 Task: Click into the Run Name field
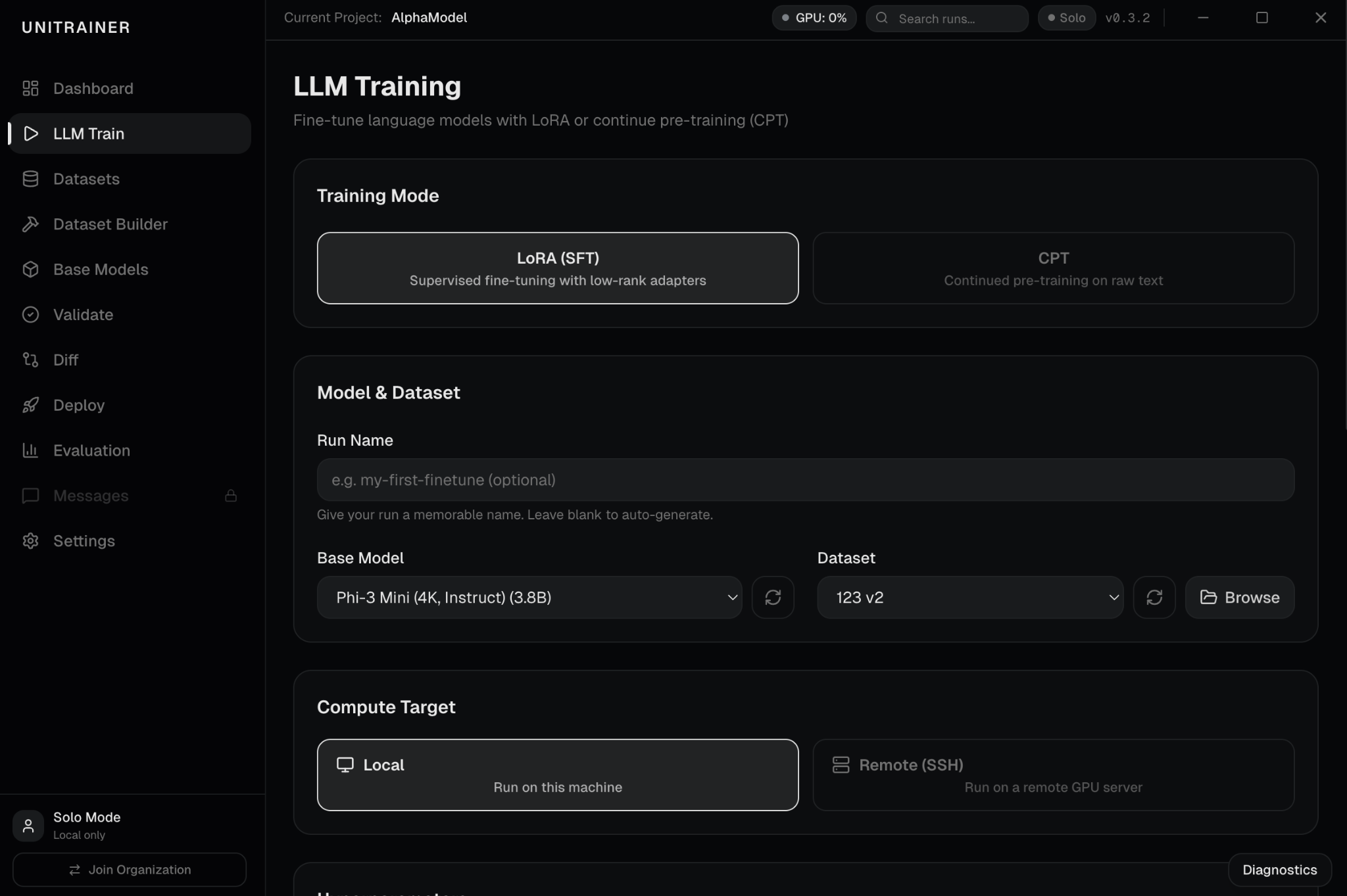tap(805, 480)
